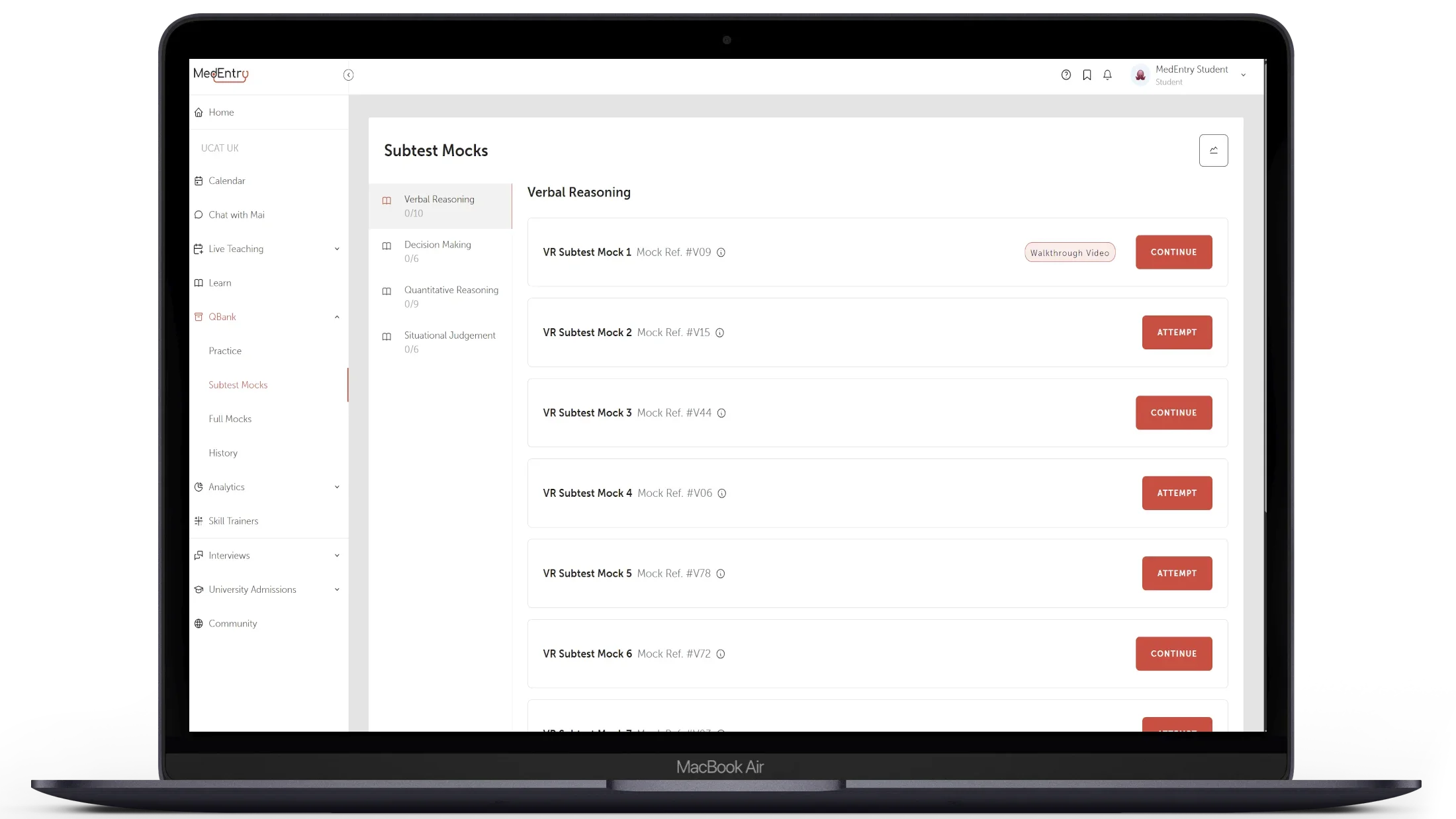The width and height of the screenshot is (1456, 819).
Task: Attempt VR Subtest Mock 2
Action: pos(1177,332)
